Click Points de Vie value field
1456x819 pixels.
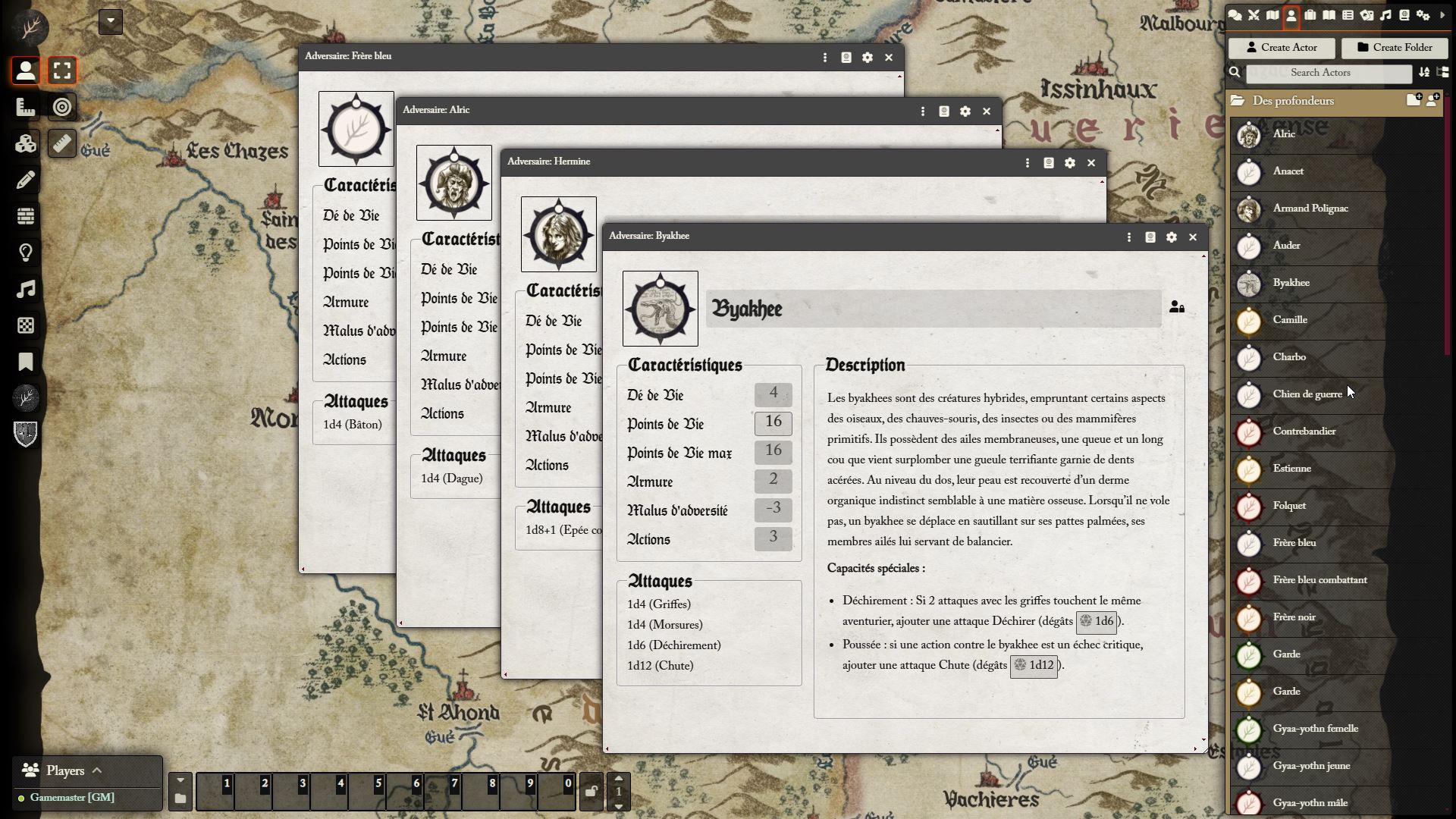[x=773, y=423]
